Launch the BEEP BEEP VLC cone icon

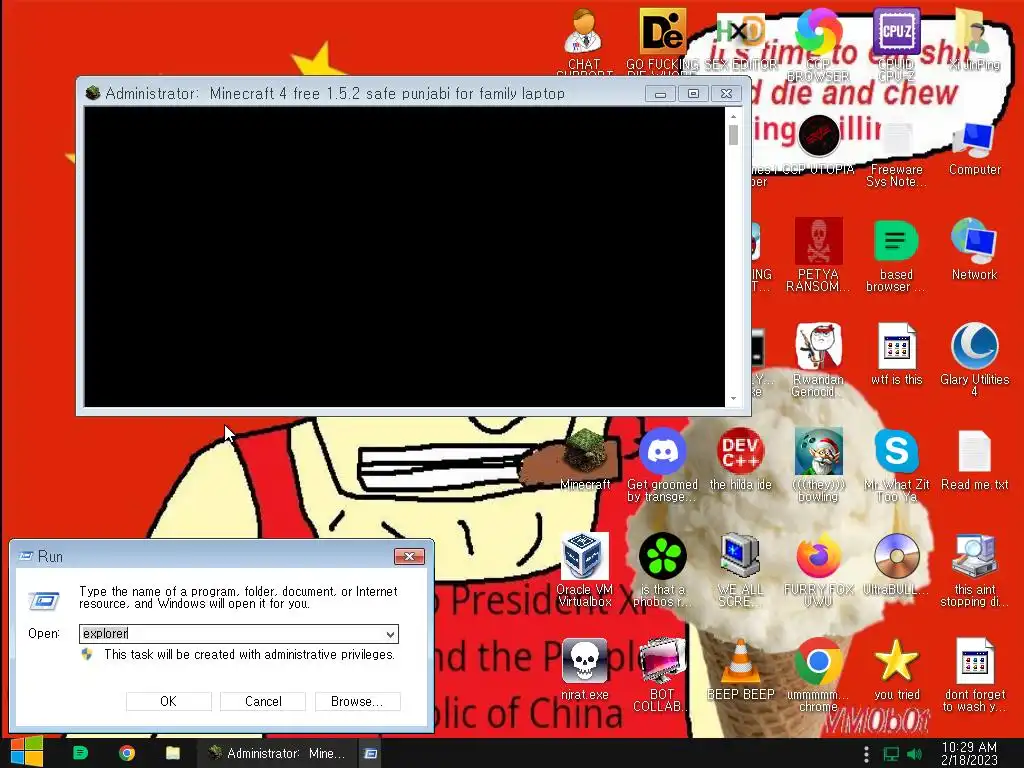click(x=740, y=669)
